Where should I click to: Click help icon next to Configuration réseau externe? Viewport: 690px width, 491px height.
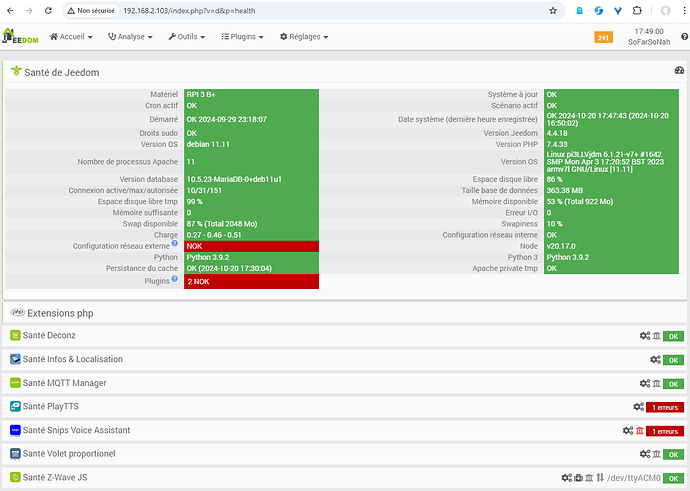(x=175, y=243)
